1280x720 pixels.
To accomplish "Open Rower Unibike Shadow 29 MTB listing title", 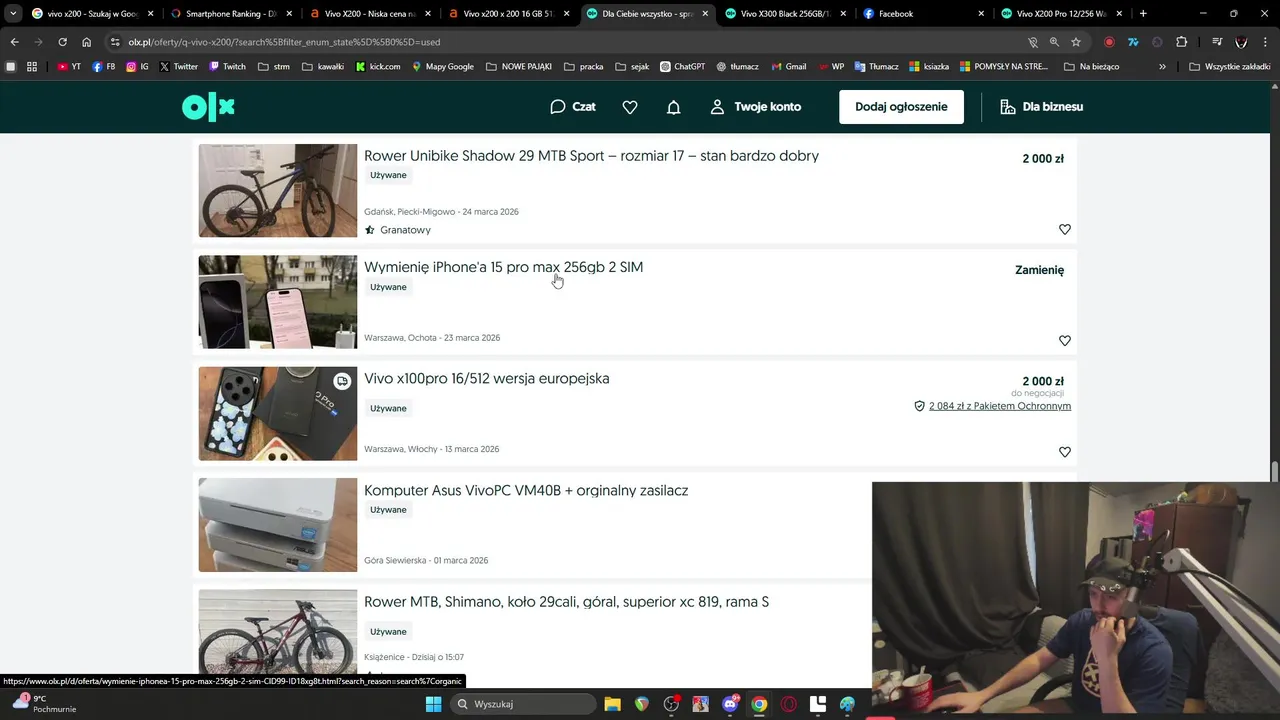I will point(591,156).
